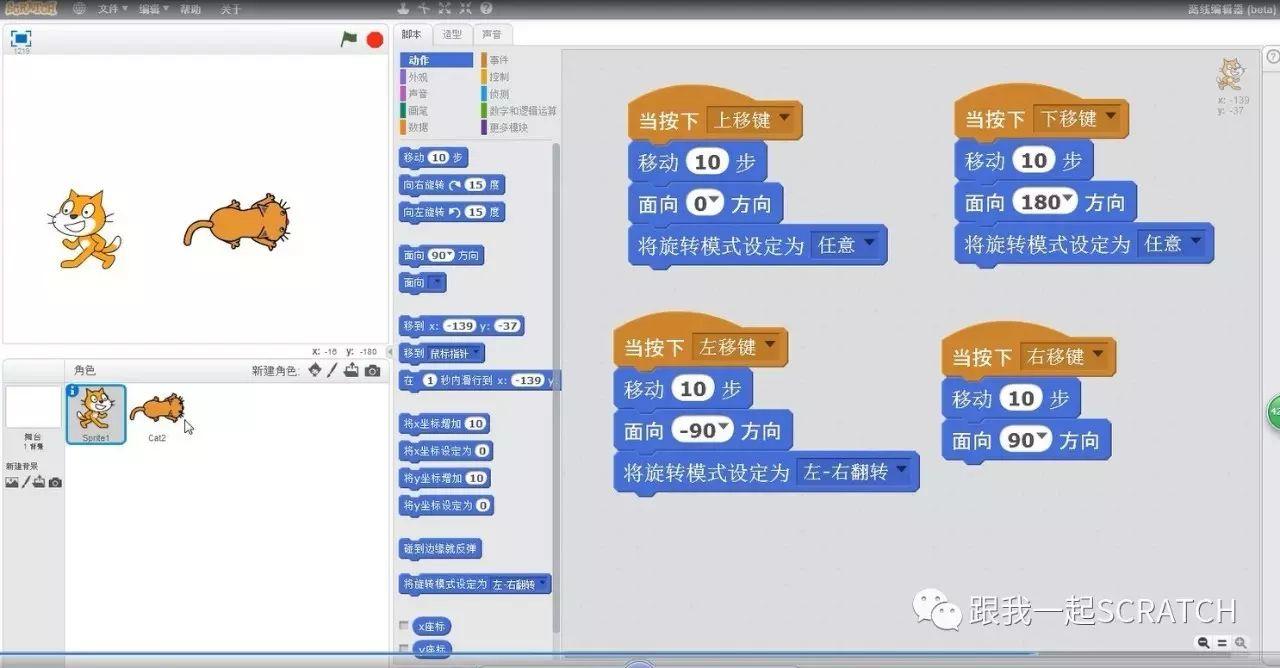Screen dimensions: 1280x668
Task: Upload a sprite from file
Action: [351, 370]
